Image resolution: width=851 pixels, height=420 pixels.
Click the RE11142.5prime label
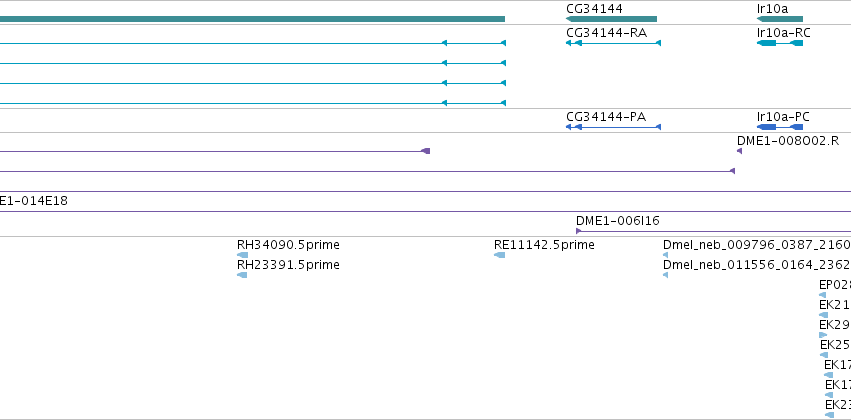[544, 245]
